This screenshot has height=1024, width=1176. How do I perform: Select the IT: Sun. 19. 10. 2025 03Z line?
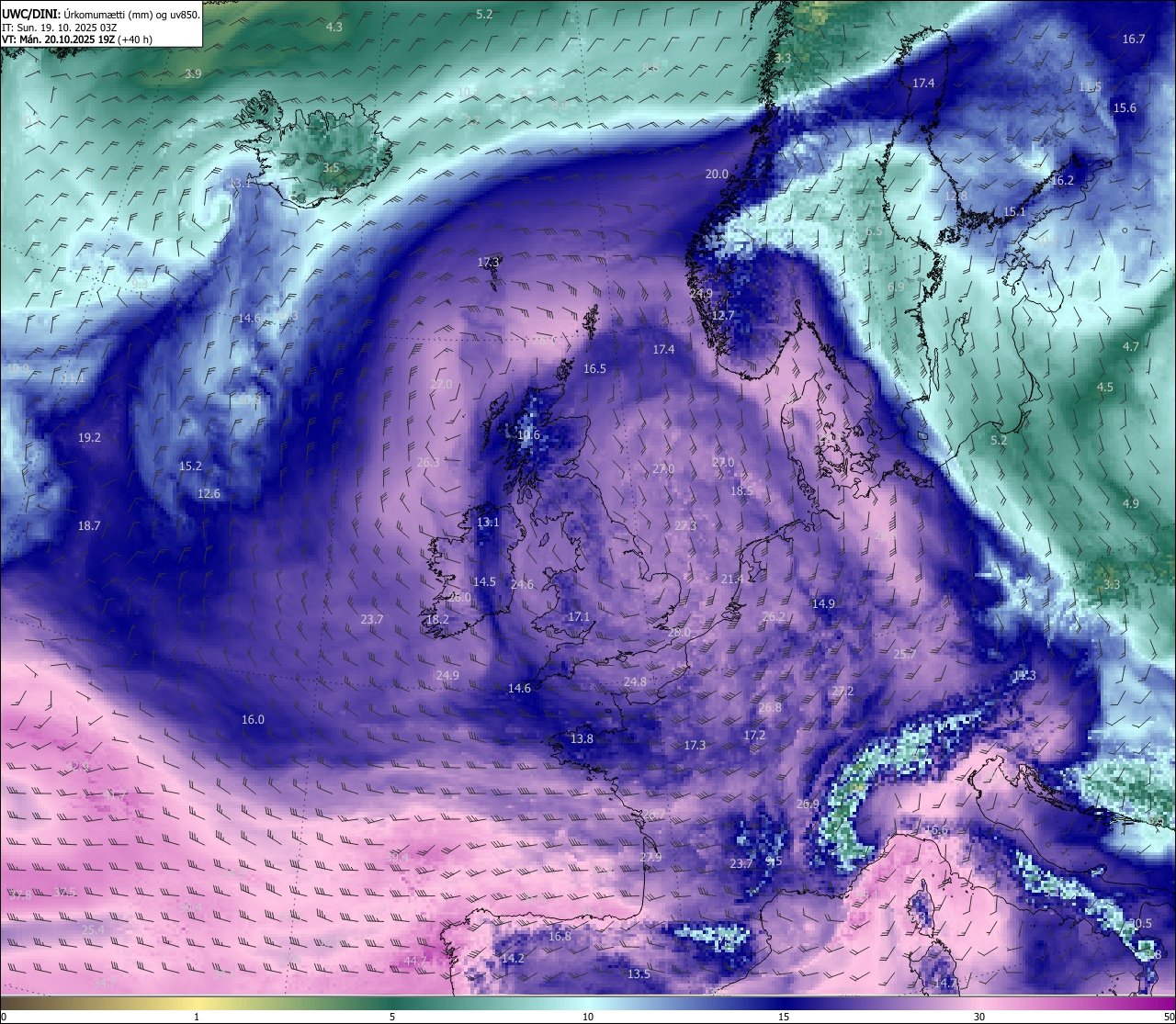pos(59,28)
